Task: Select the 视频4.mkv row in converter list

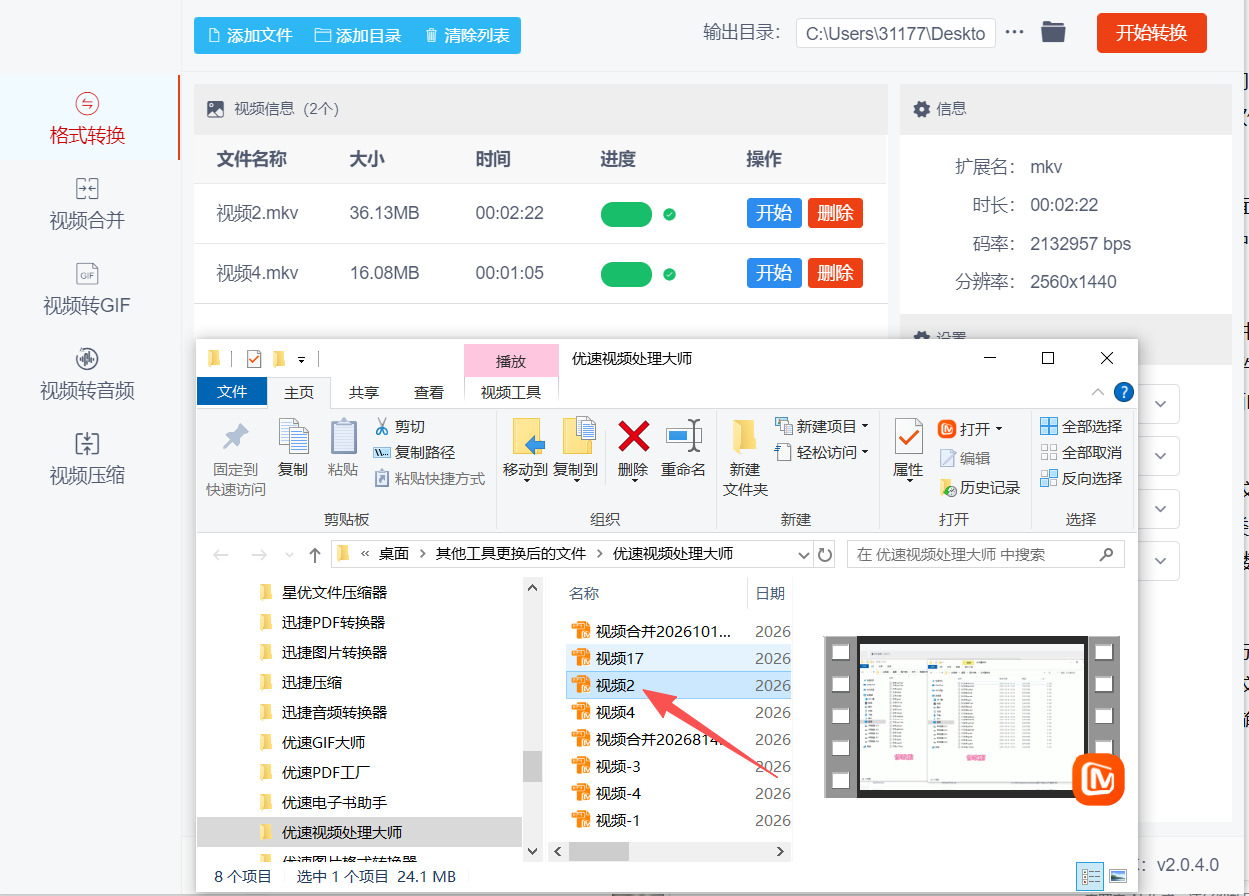Action: pyautogui.click(x=540, y=273)
